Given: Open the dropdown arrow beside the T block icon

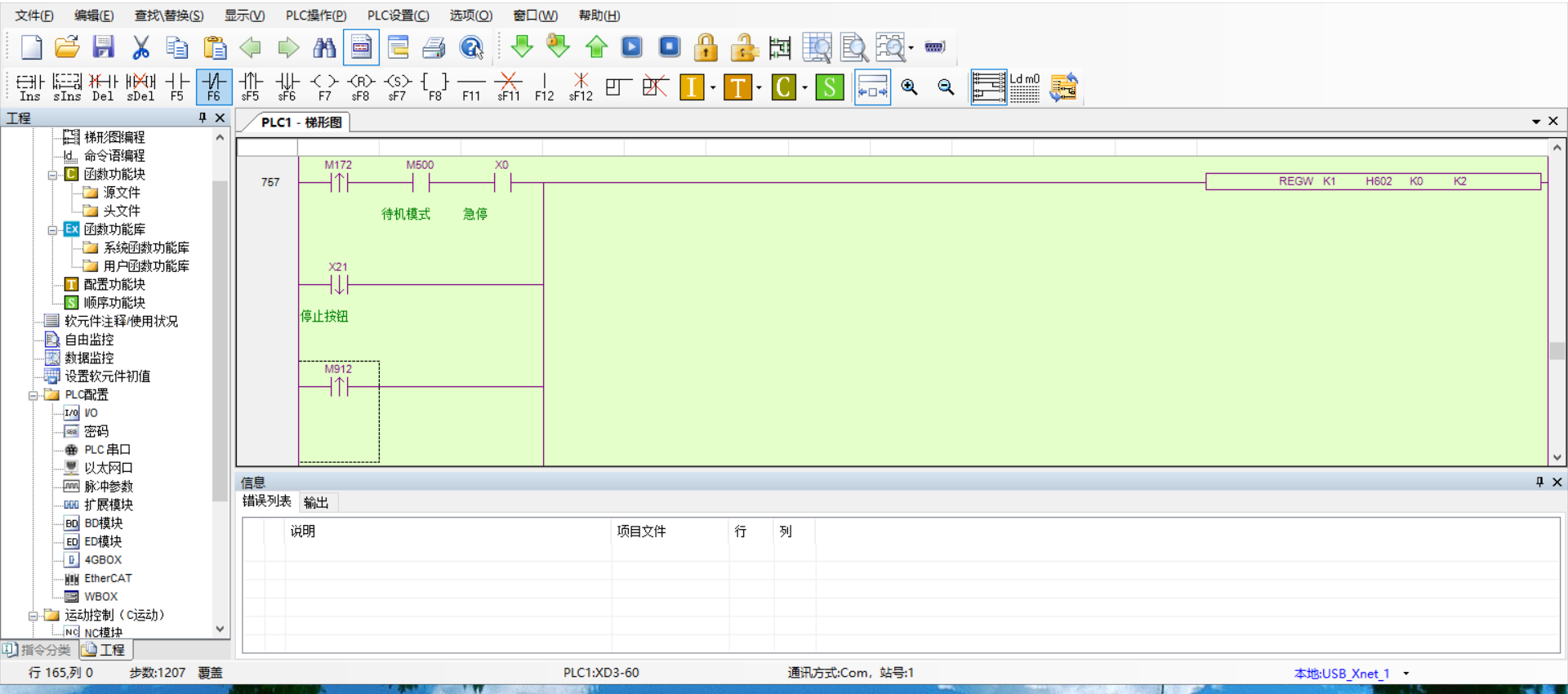Looking at the screenshot, I should tap(759, 87).
